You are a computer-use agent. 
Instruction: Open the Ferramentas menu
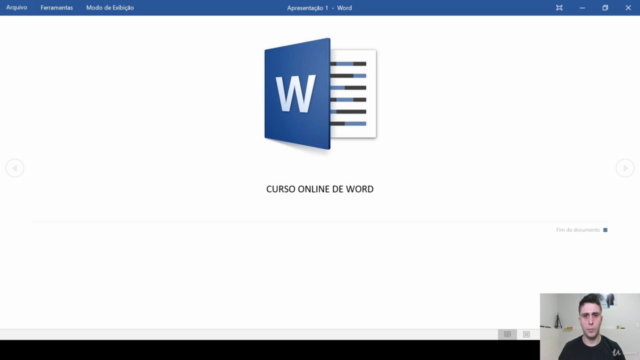click(56, 8)
